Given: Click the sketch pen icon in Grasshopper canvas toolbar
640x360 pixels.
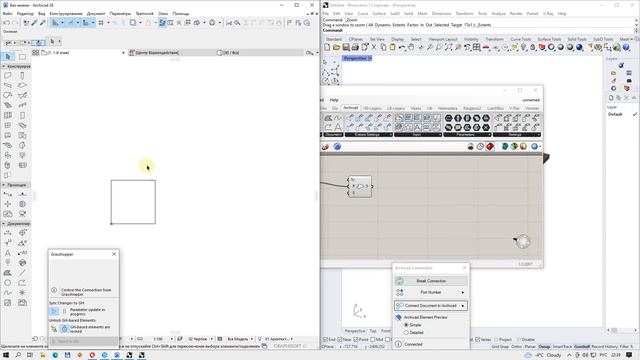Looking at the screenshot, I should 325,146.
